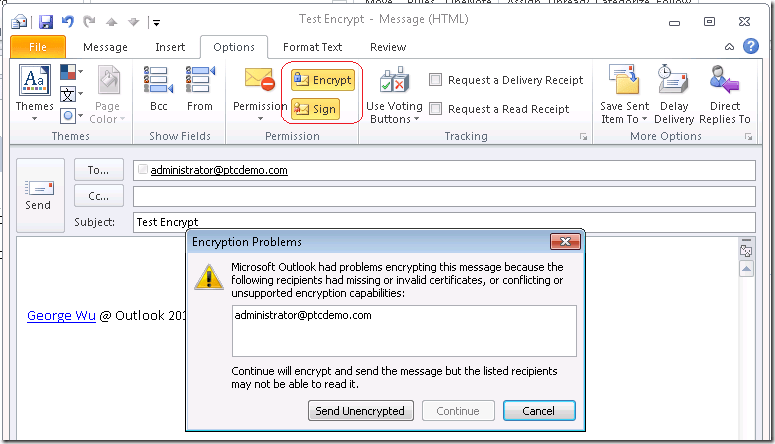Open Delay Delivery options
The image size is (775, 444).
click(x=674, y=94)
